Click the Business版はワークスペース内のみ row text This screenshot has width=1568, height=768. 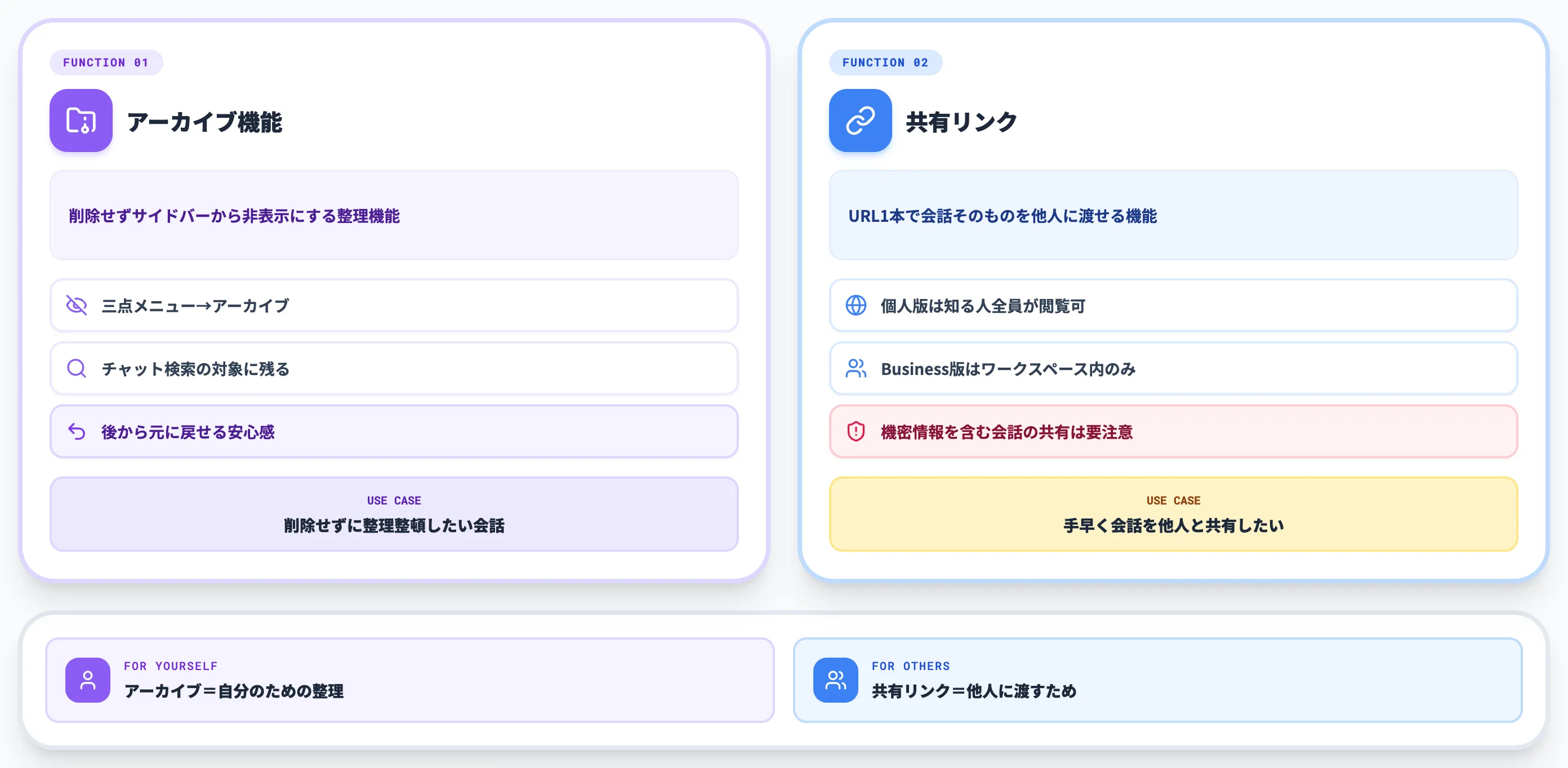[1008, 369]
